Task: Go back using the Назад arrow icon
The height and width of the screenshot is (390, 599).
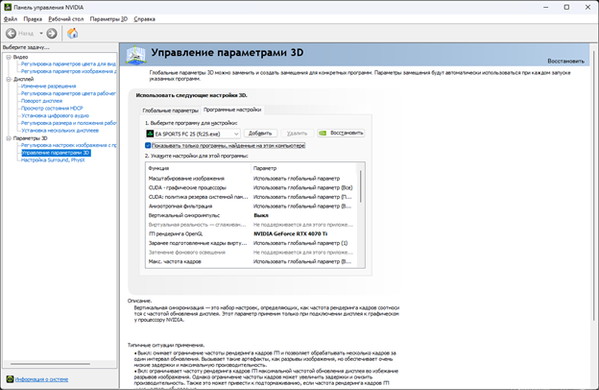Action: [11, 34]
